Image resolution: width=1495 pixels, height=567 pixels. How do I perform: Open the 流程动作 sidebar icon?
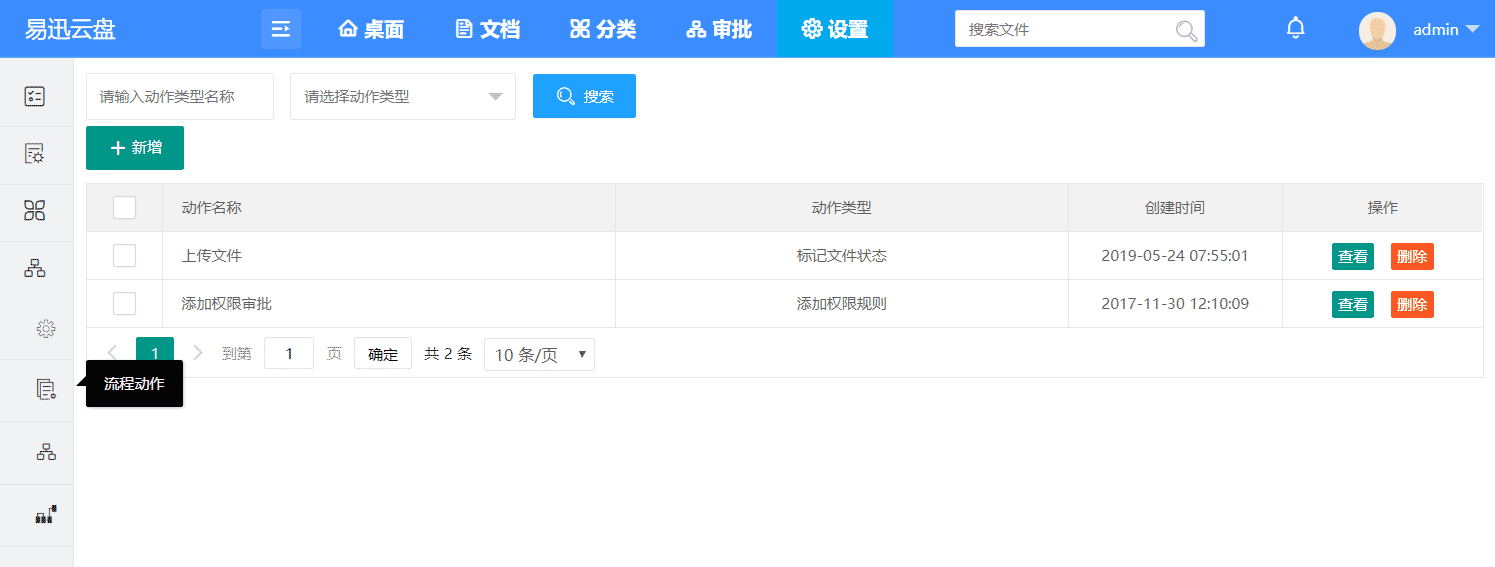46,390
